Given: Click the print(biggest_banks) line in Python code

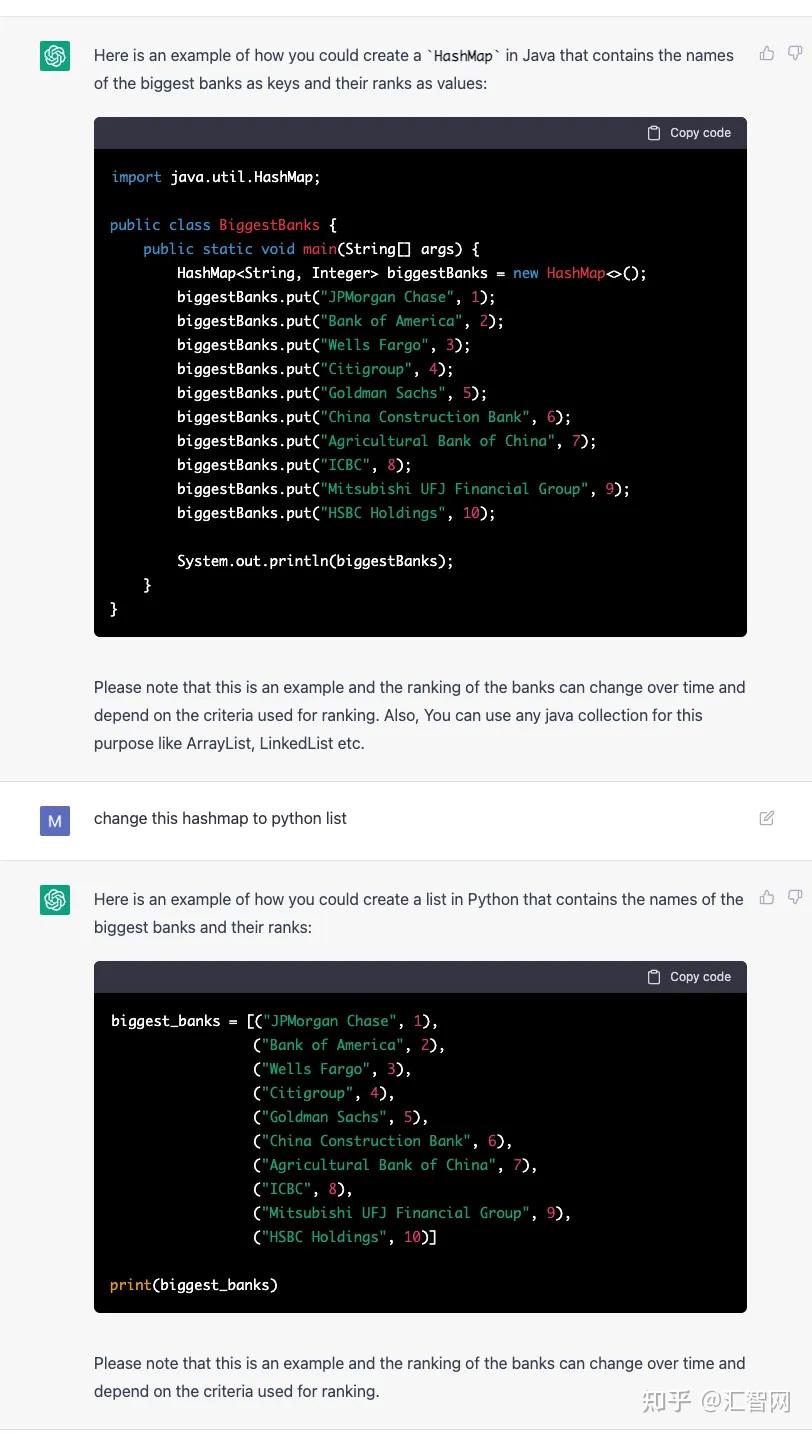Looking at the screenshot, I should (194, 1285).
